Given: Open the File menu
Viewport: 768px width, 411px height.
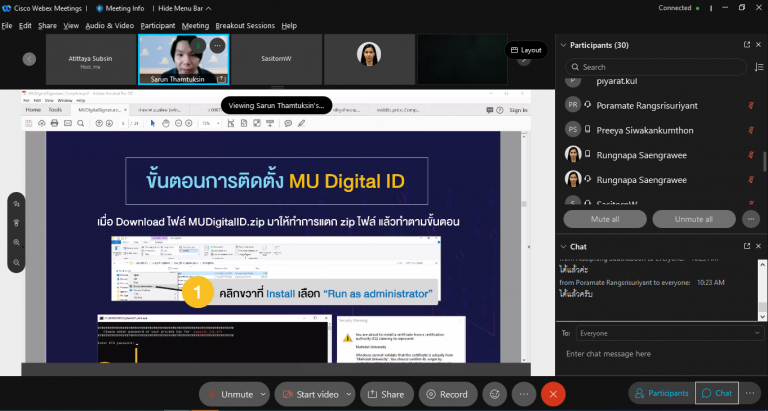Looking at the screenshot, I should (x=7, y=25).
